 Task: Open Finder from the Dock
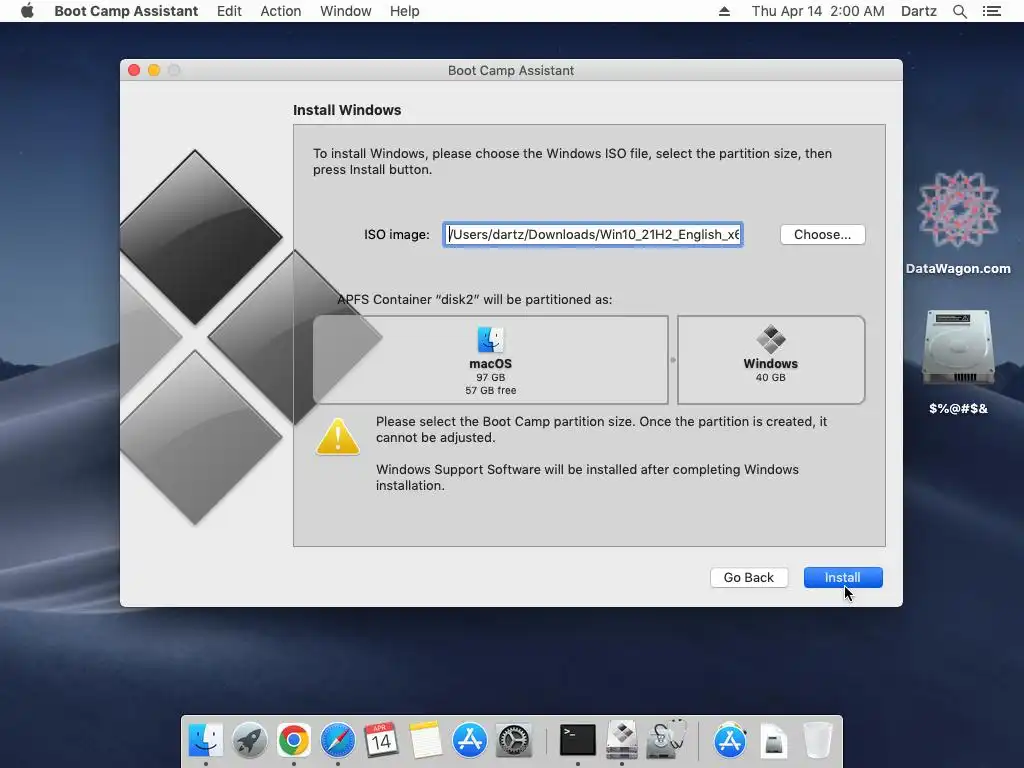tap(206, 741)
